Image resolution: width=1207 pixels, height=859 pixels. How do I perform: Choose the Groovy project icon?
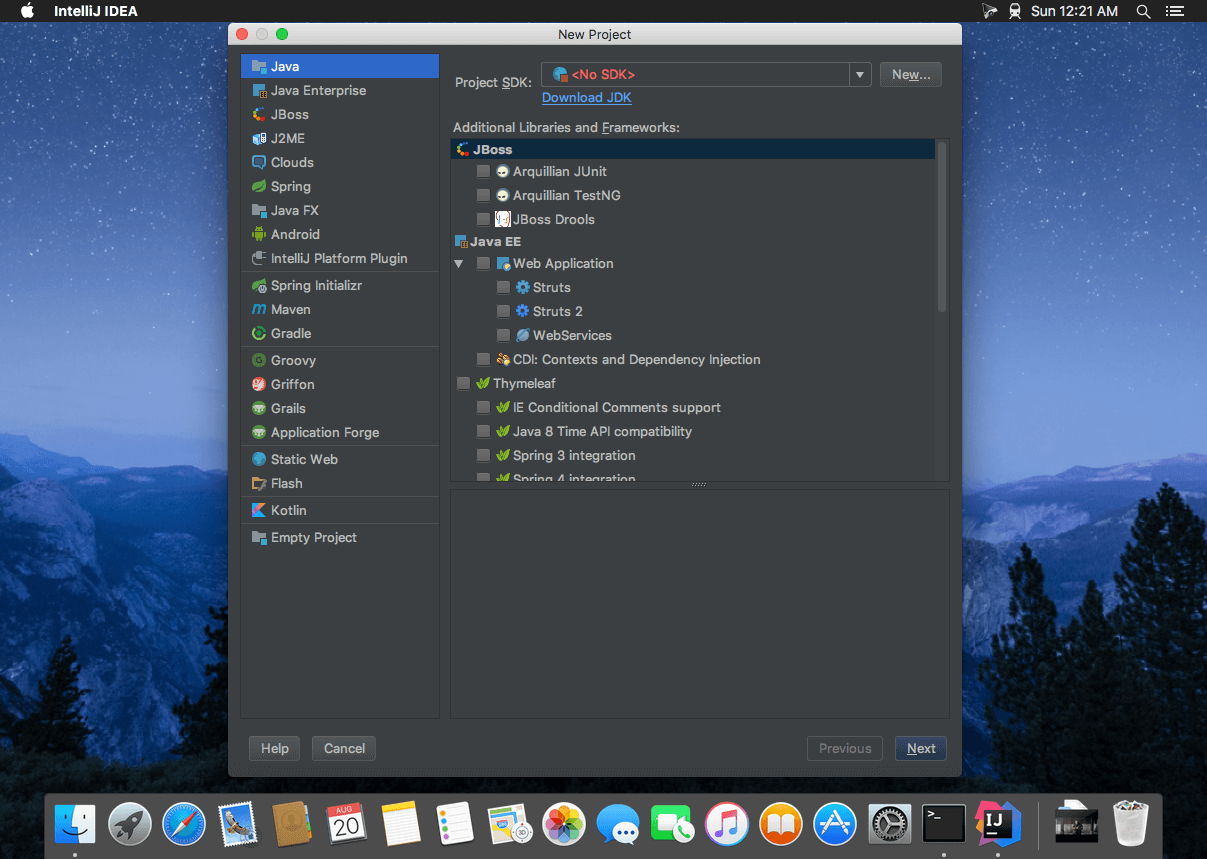click(259, 360)
